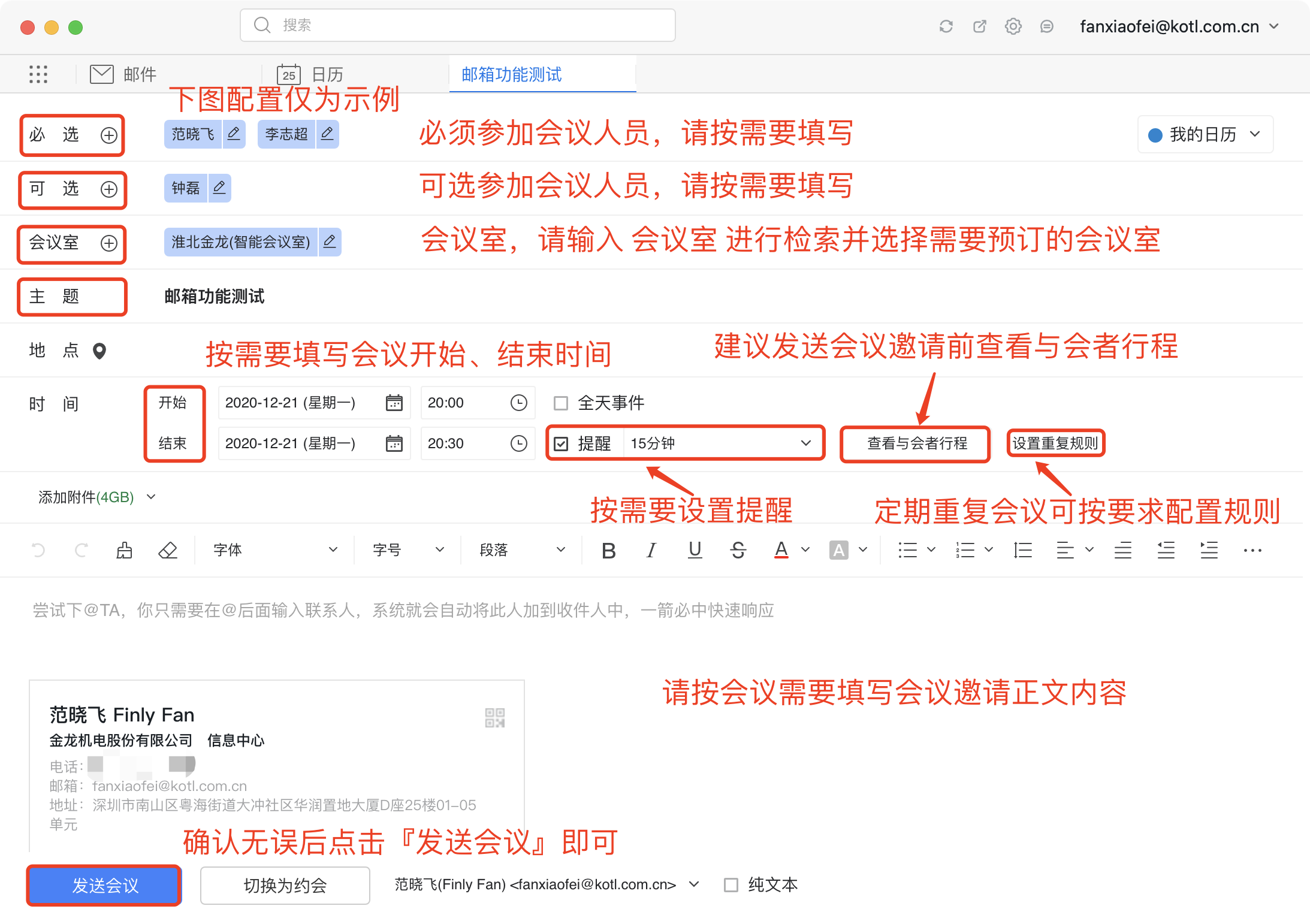Expand account fanxiaofei@kotl.com.cn dropdown
1310x924 pixels.
tap(1274, 26)
